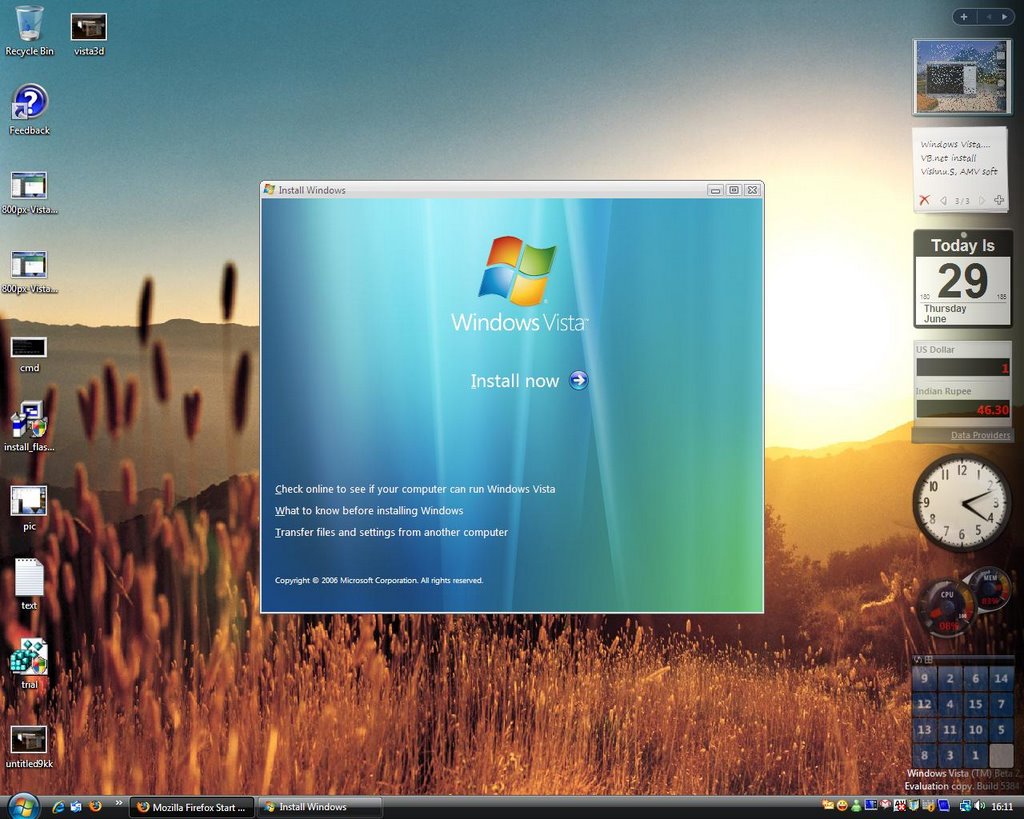The width and height of the screenshot is (1024, 819).
Task: Click the Windows Start orb
Action: click(x=23, y=807)
